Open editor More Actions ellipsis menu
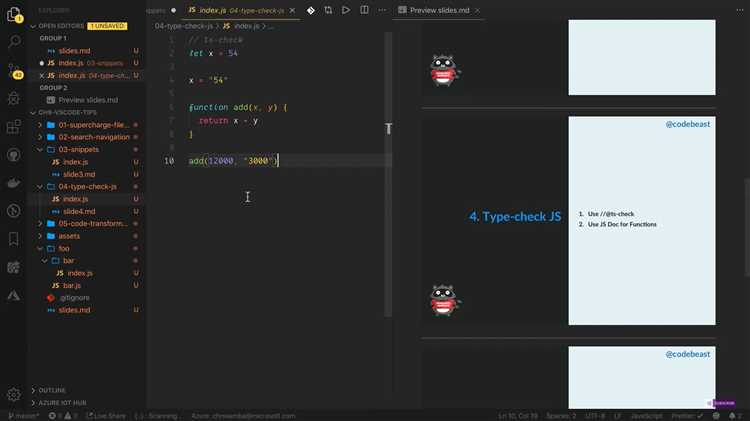Viewport: 750px width, 421px height. [x=382, y=10]
